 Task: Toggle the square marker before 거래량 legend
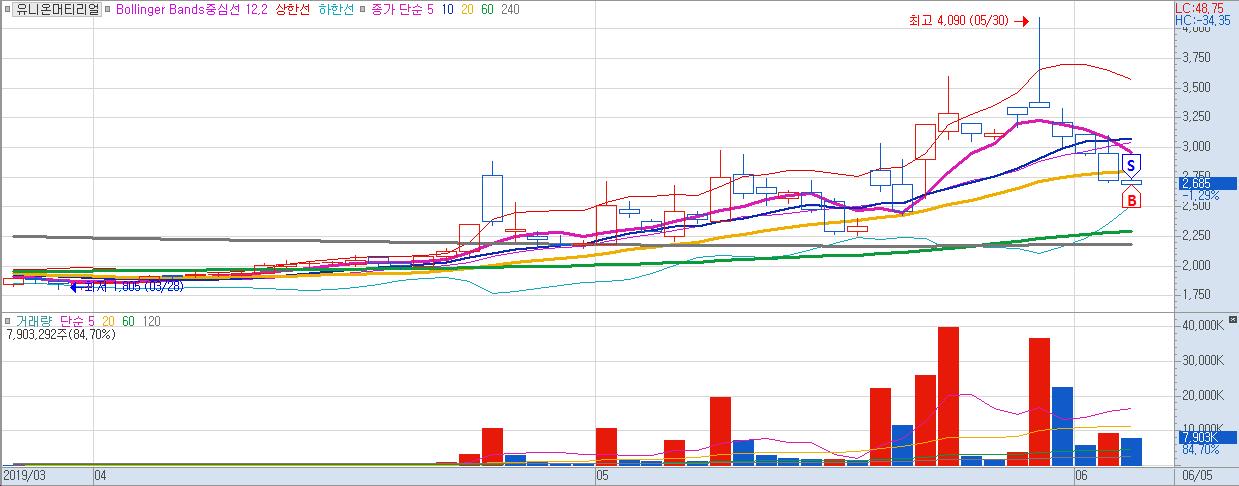[x=8, y=320]
